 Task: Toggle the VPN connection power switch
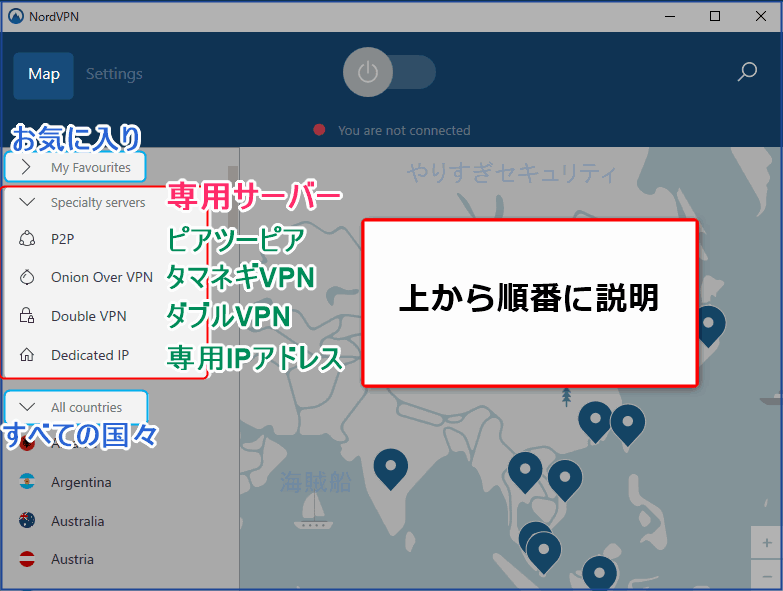(x=389, y=72)
